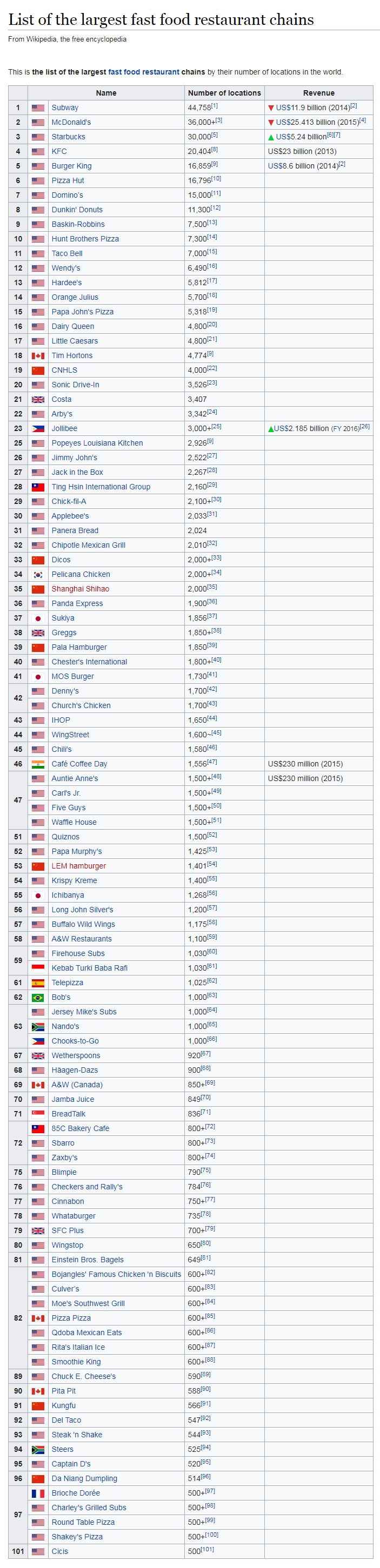
Task: Click the India flag beside Café Coffee Day
Action: click(x=38, y=764)
